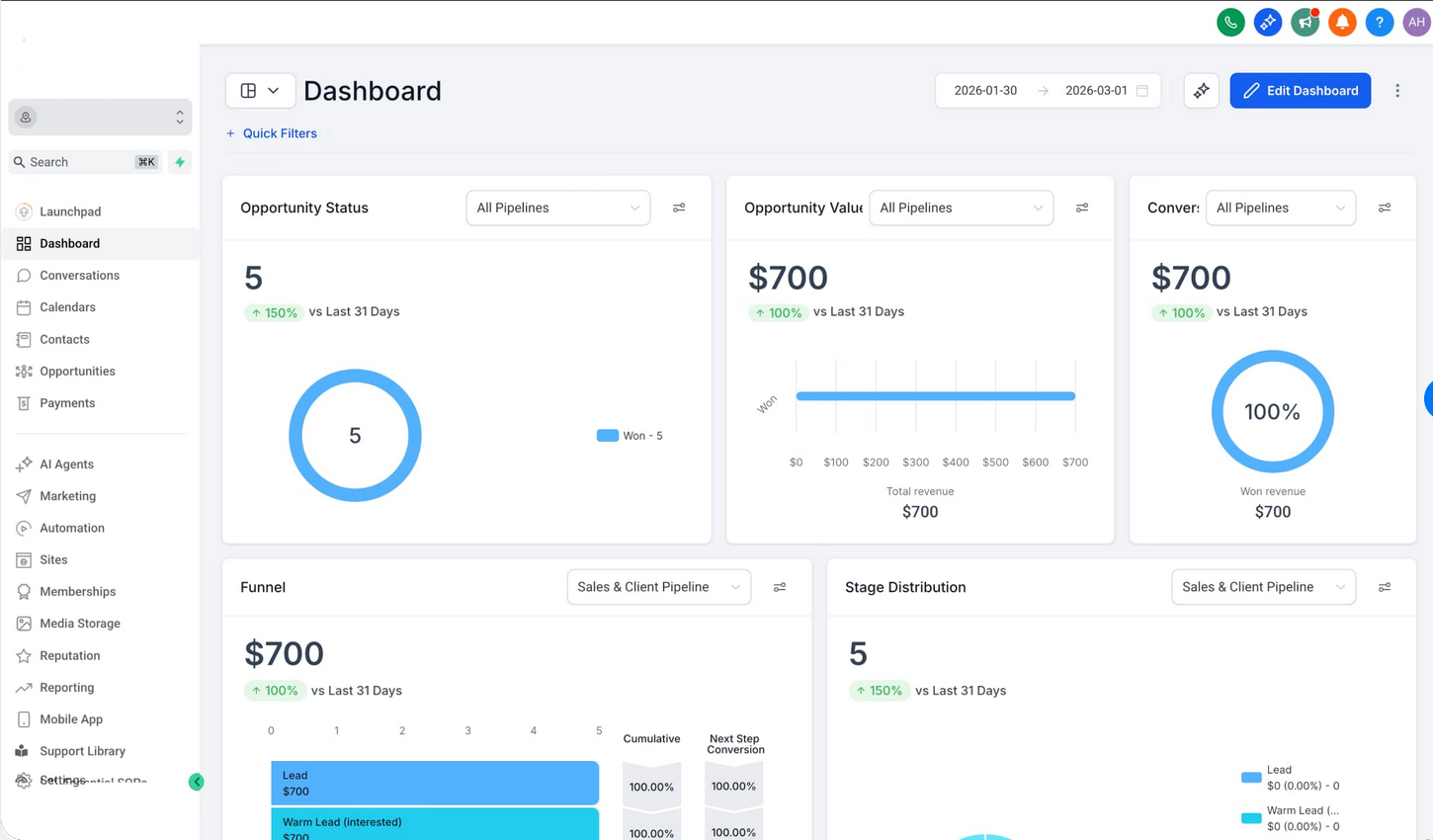Screen dimensions: 1433x840
Task: Click the AI sparkle icon beside Edit Dashboard
Action: point(1201,90)
